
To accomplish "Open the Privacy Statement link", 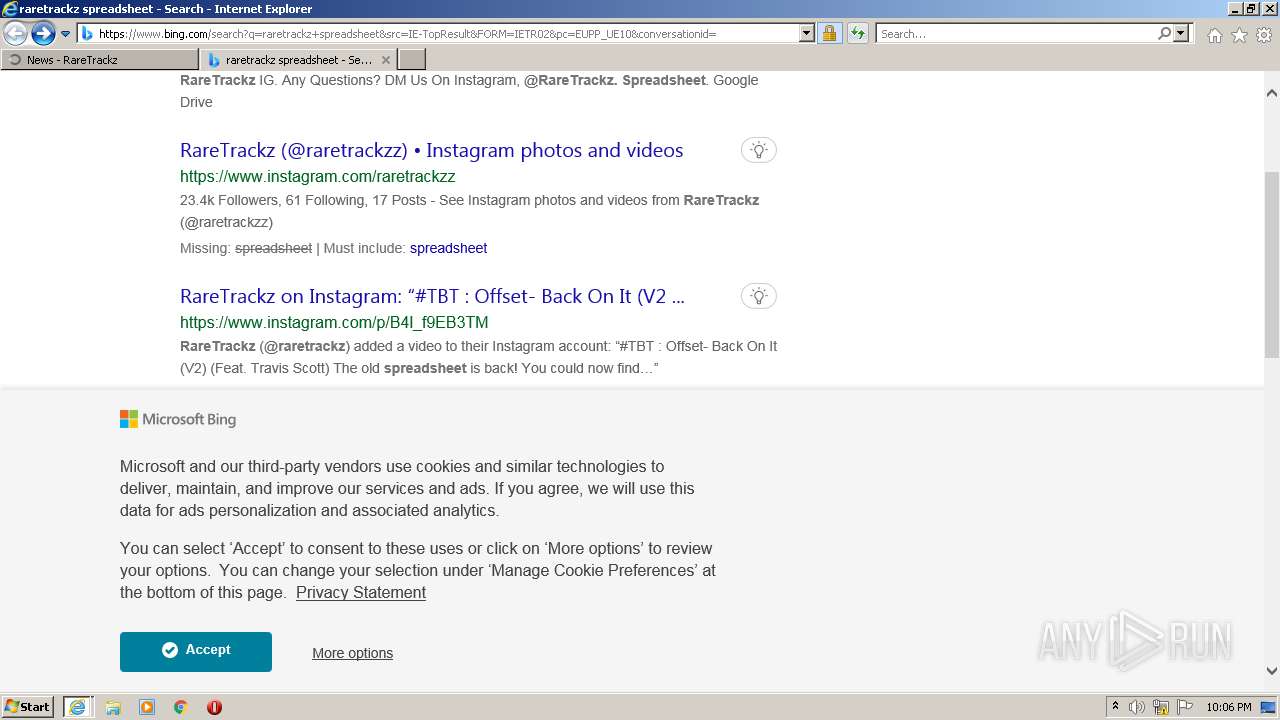I will click(361, 592).
